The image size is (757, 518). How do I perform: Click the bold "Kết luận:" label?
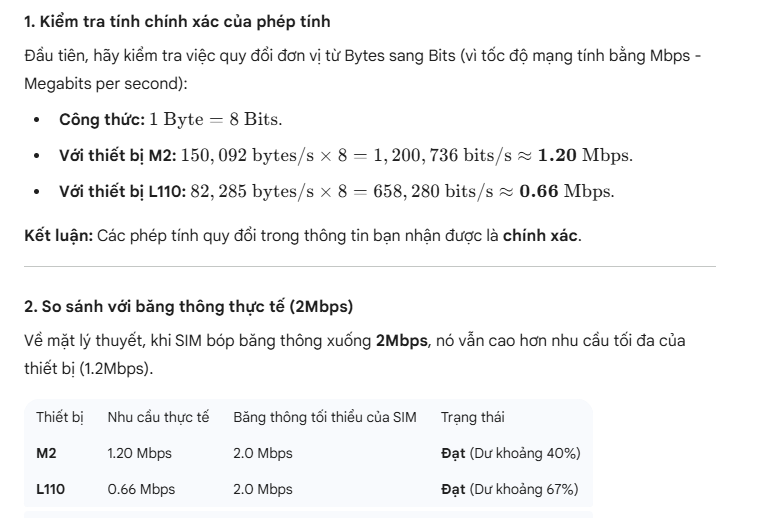pyautogui.click(x=58, y=236)
